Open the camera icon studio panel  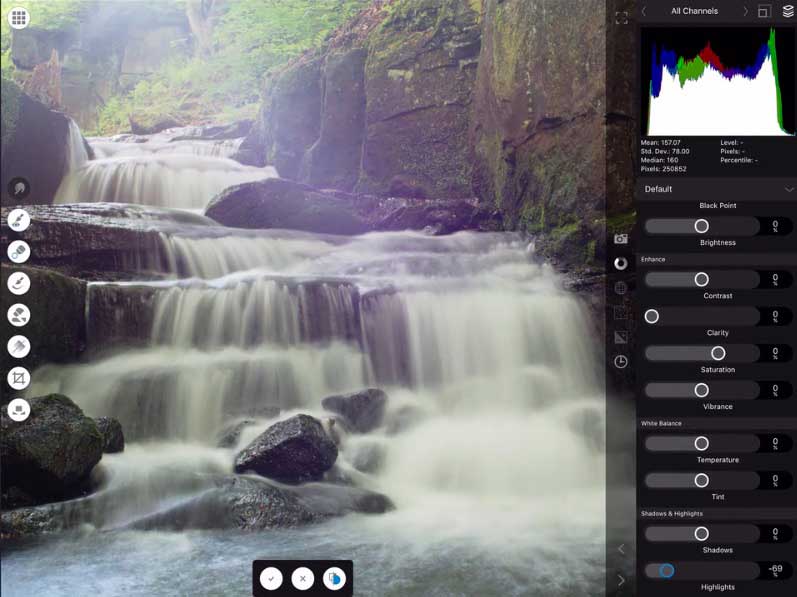point(621,239)
